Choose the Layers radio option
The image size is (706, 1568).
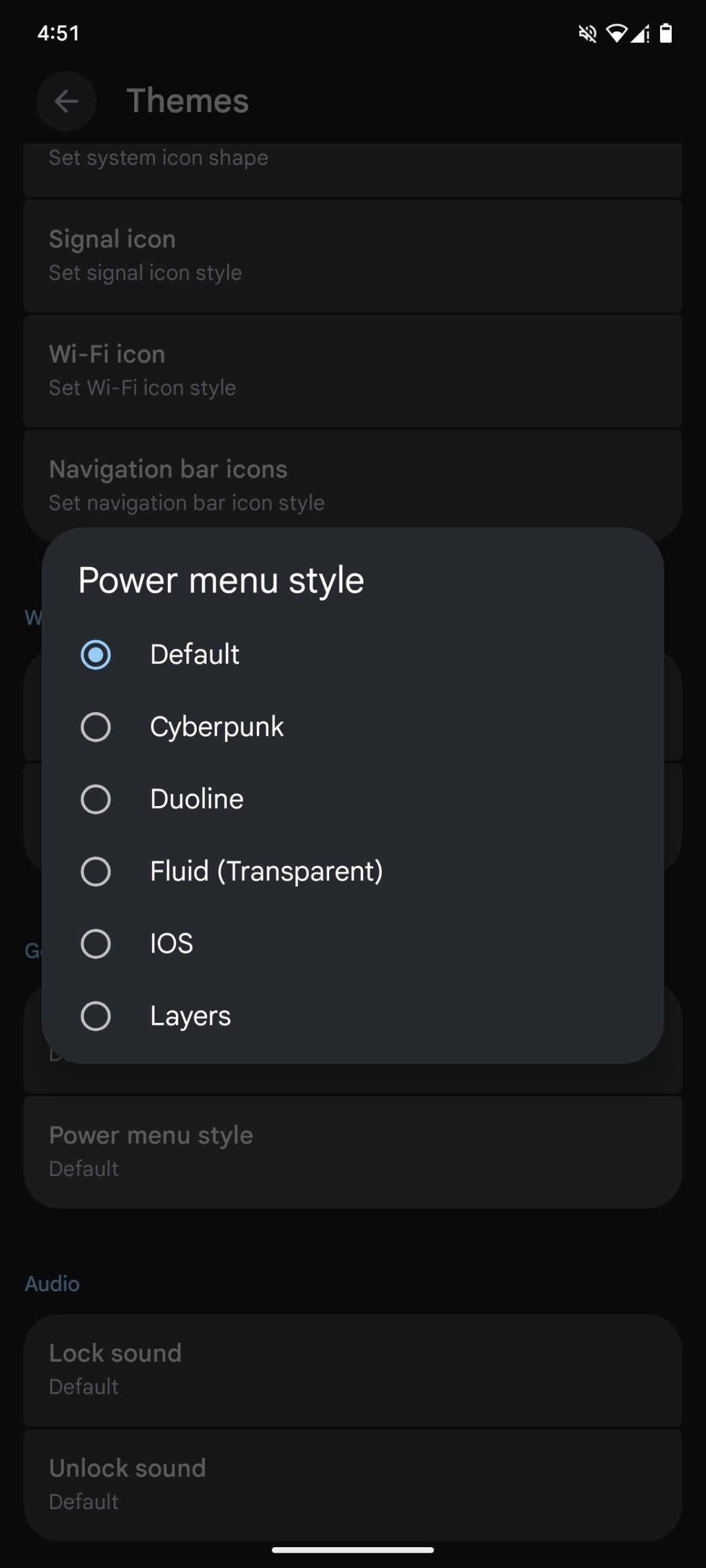tap(96, 1016)
